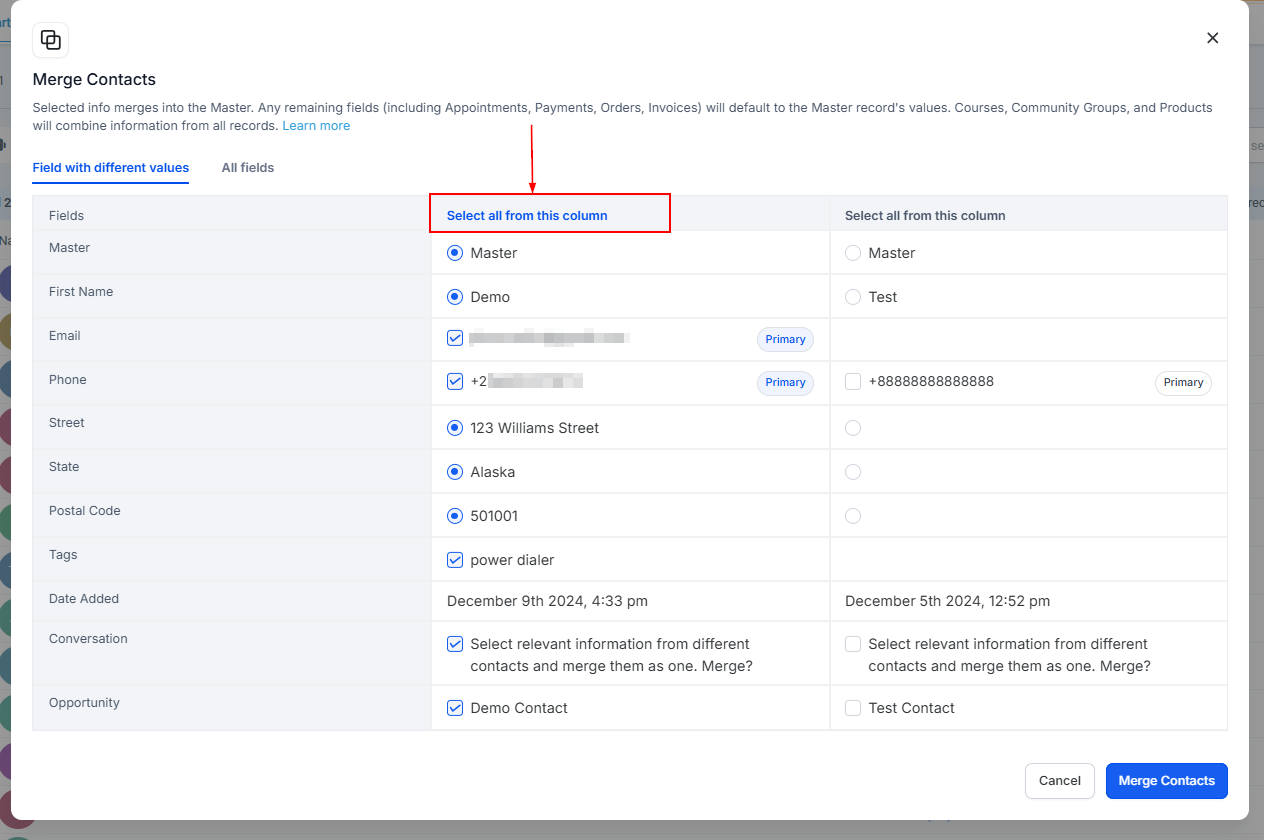Viewport: 1264px width, 840px height.
Task: Check the second contact's Conversation checkbox
Action: (853, 644)
